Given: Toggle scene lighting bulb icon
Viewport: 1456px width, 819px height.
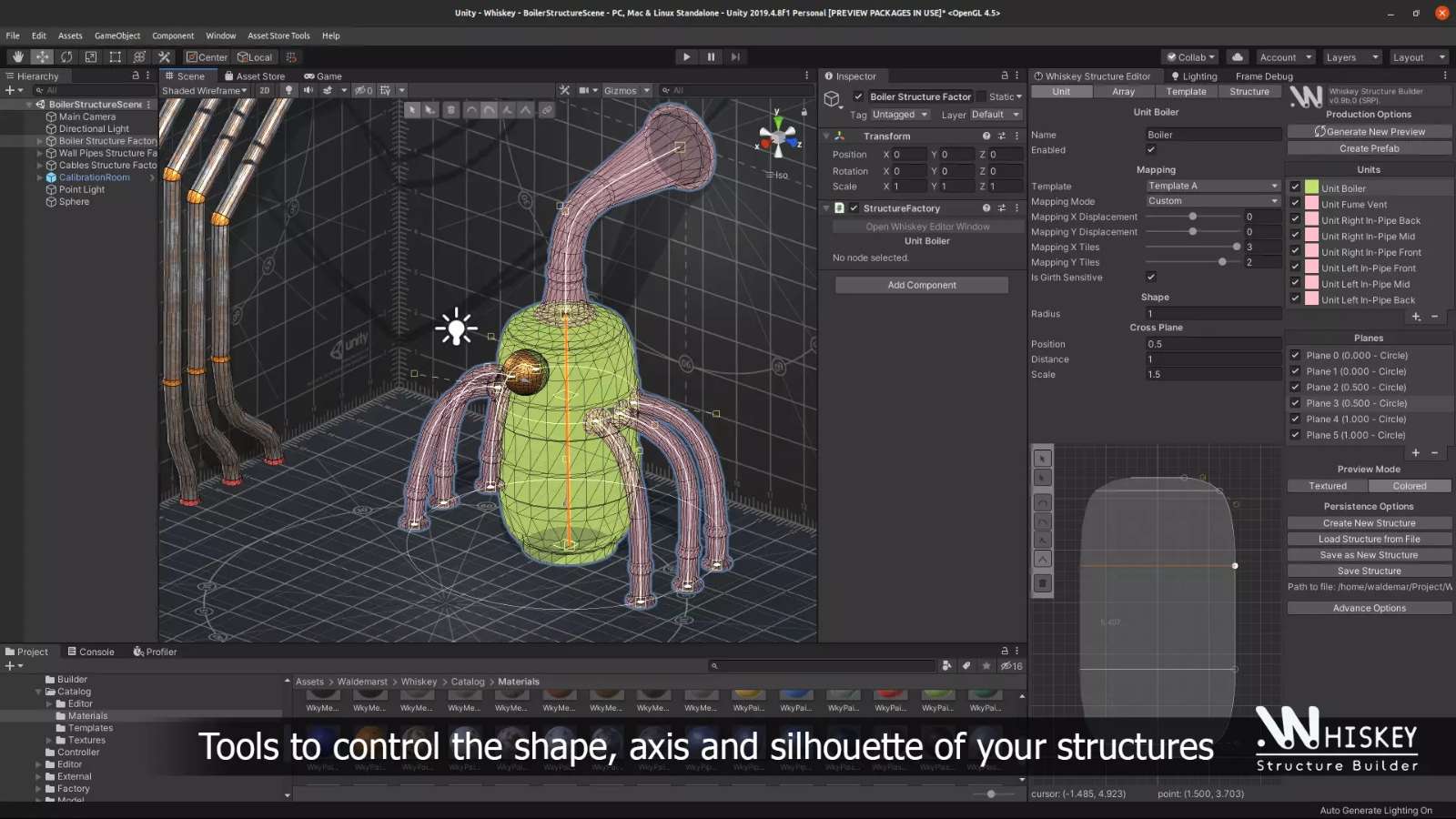Looking at the screenshot, I should coord(288,90).
